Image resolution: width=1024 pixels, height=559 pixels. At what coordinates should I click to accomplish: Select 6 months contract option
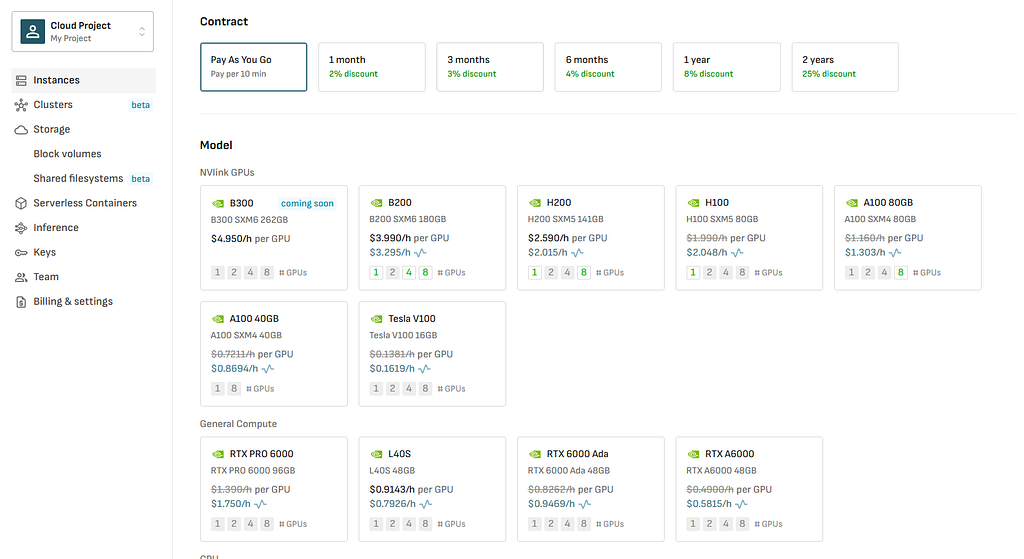tap(608, 67)
